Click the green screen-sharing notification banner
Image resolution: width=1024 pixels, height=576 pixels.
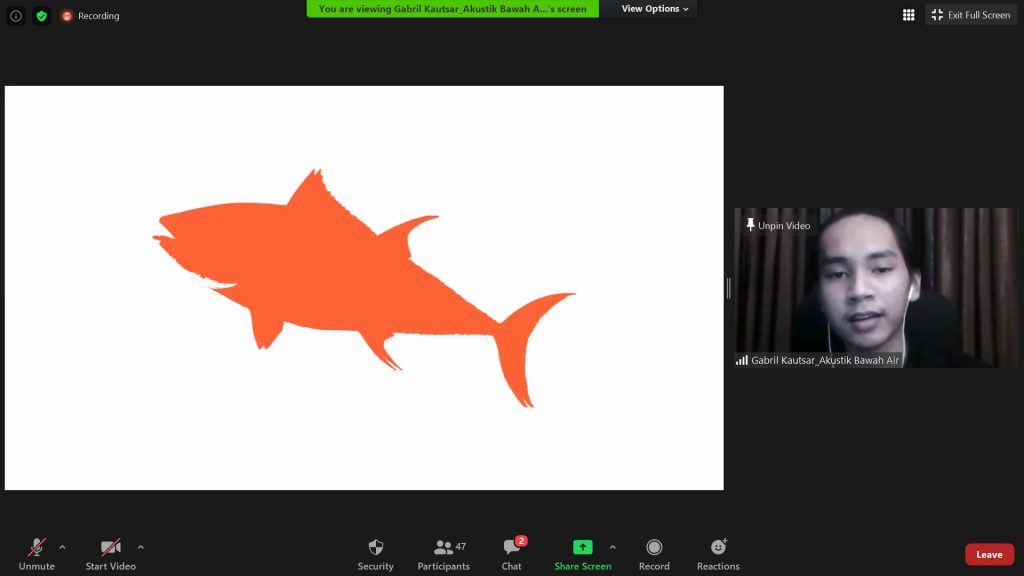(x=453, y=8)
